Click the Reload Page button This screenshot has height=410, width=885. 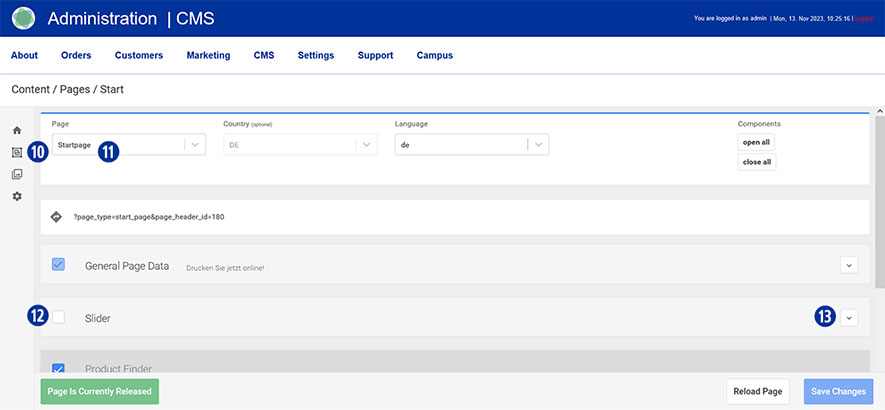(760, 391)
